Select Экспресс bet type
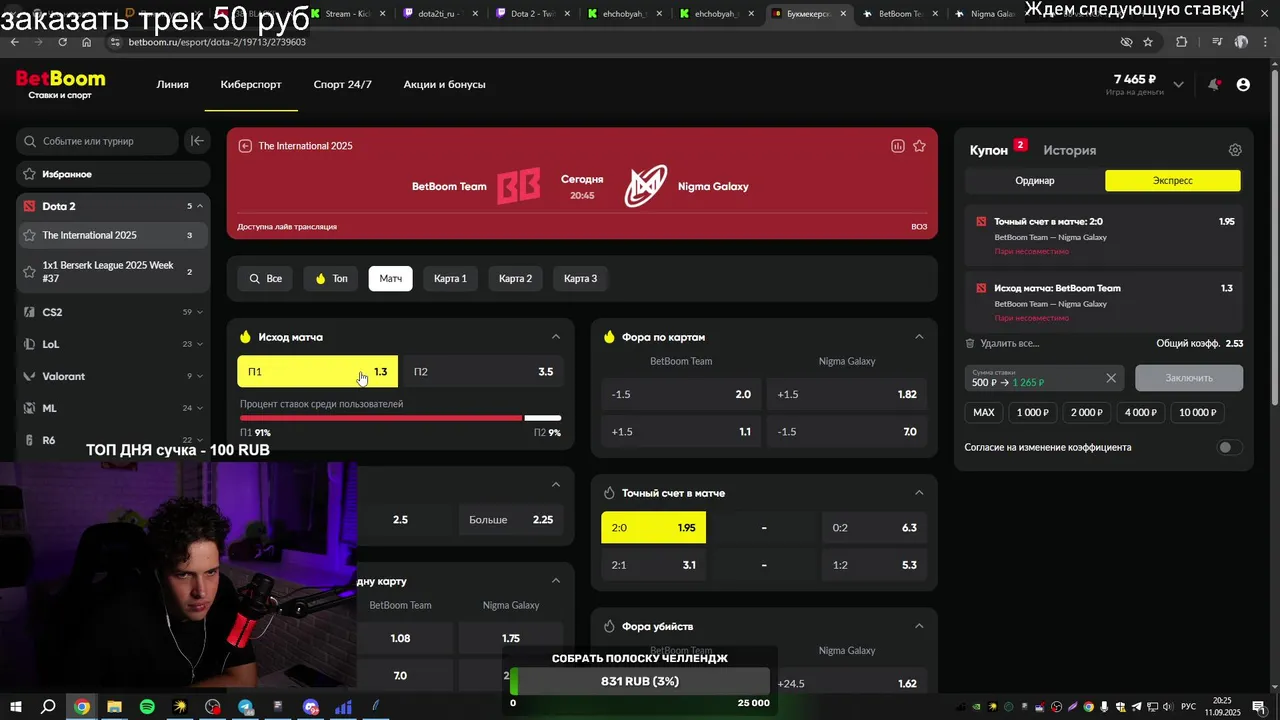The height and width of the screenshot is (720, 1280). pos(1173,181)
